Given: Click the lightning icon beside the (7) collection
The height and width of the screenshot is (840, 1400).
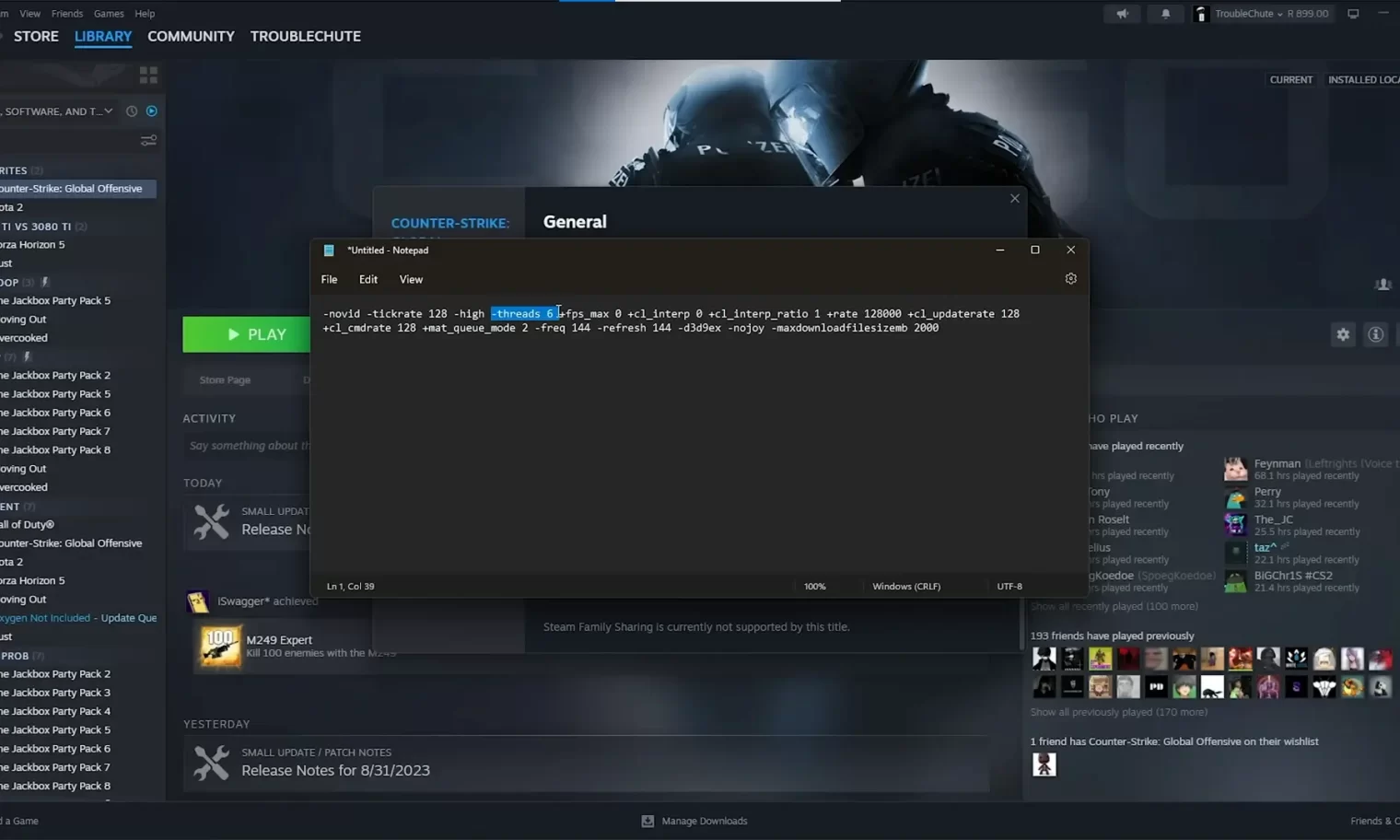Looking at the screenshot, I should 28,356.
